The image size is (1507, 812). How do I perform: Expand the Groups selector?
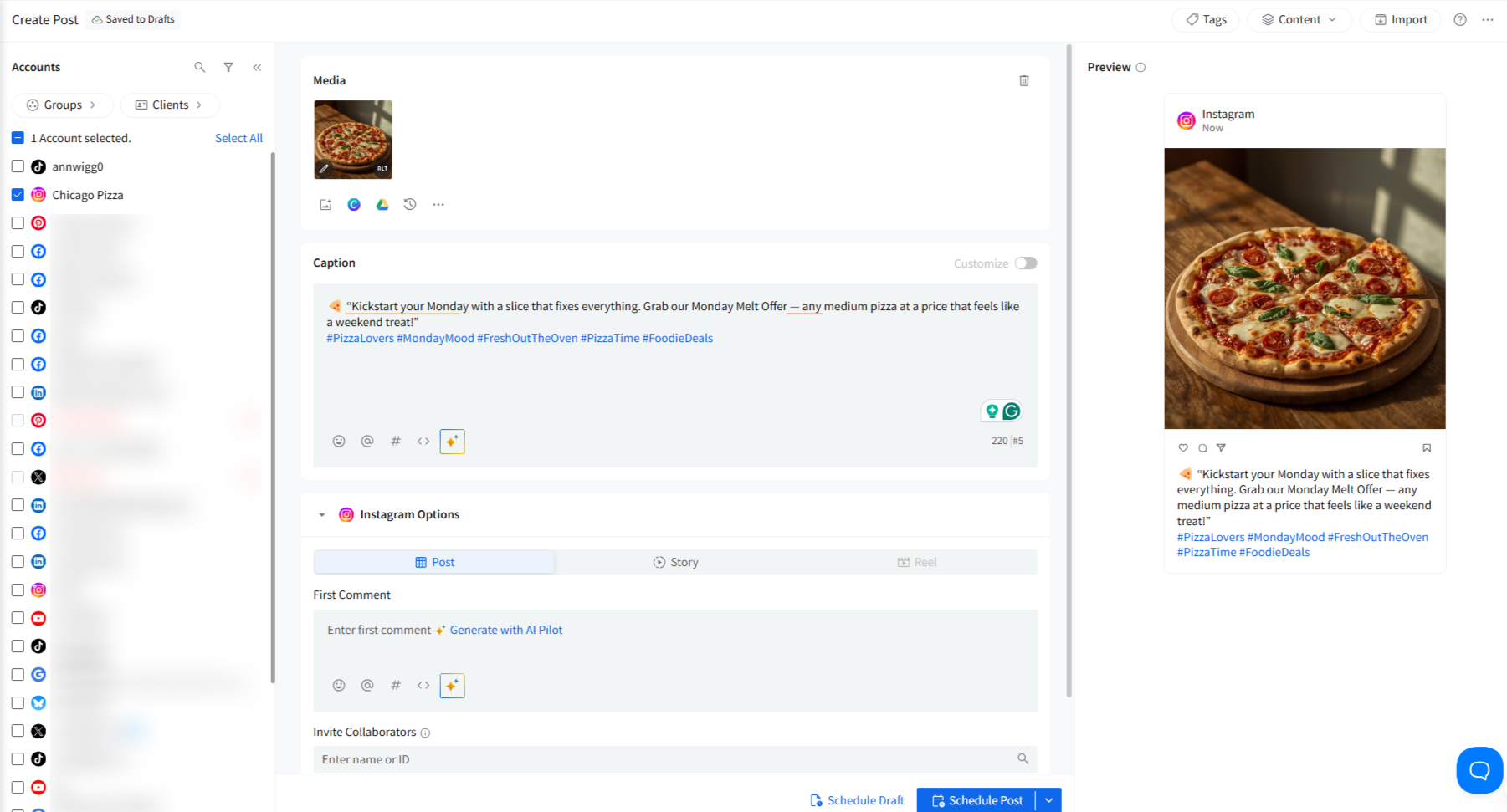[x=63, y=105]
